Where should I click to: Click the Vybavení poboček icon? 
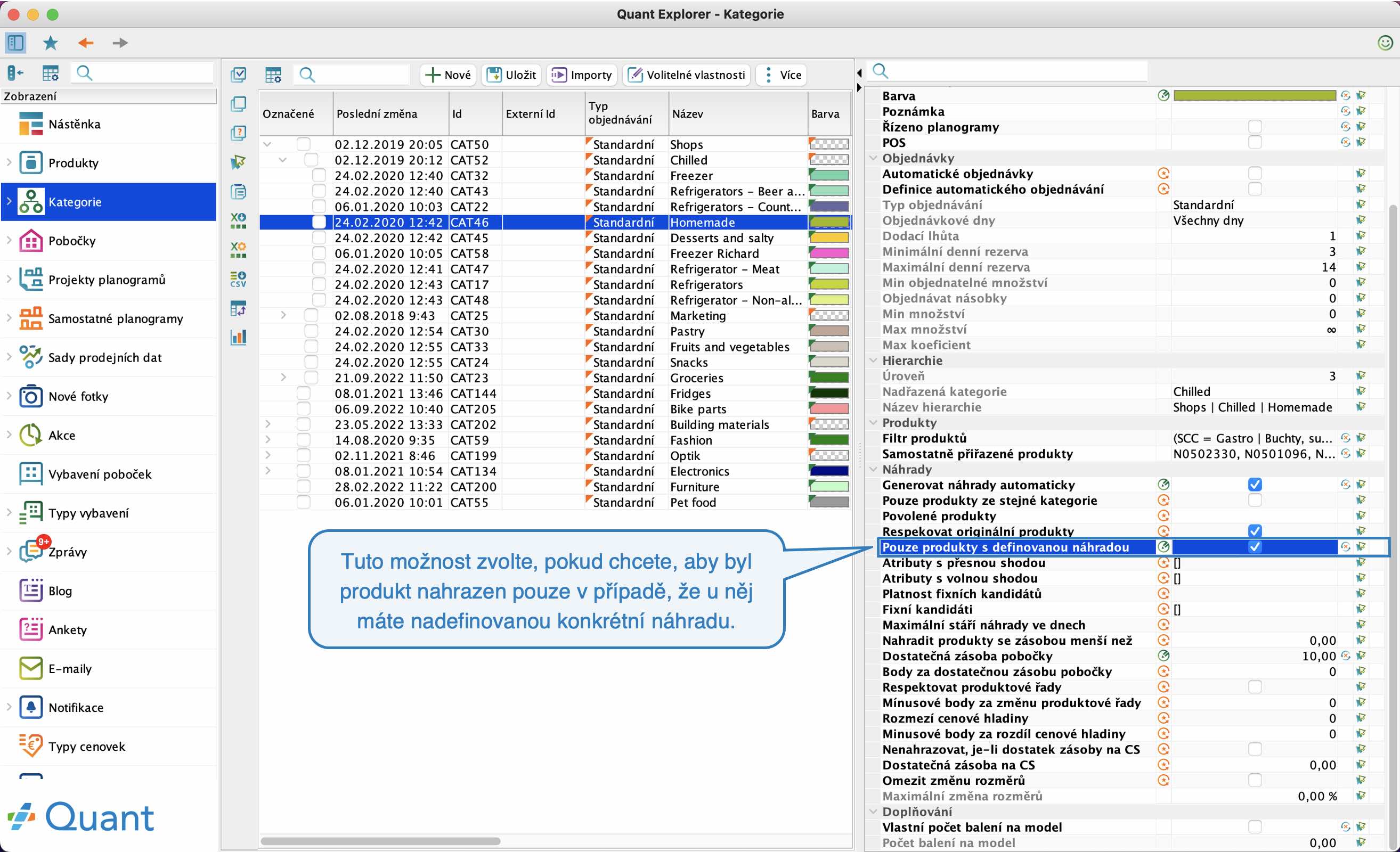31,474
